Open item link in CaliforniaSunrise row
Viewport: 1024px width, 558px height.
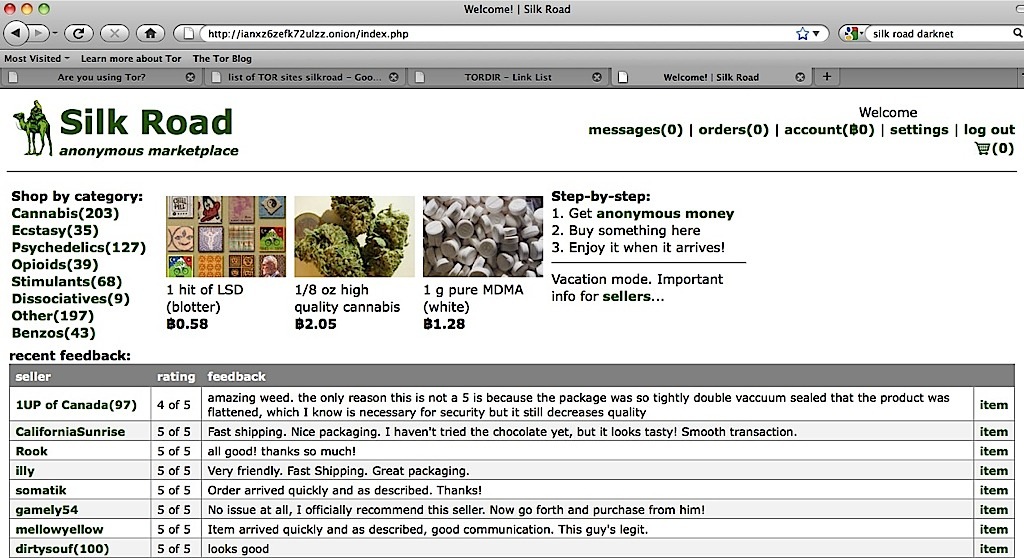tap(993, 432)
